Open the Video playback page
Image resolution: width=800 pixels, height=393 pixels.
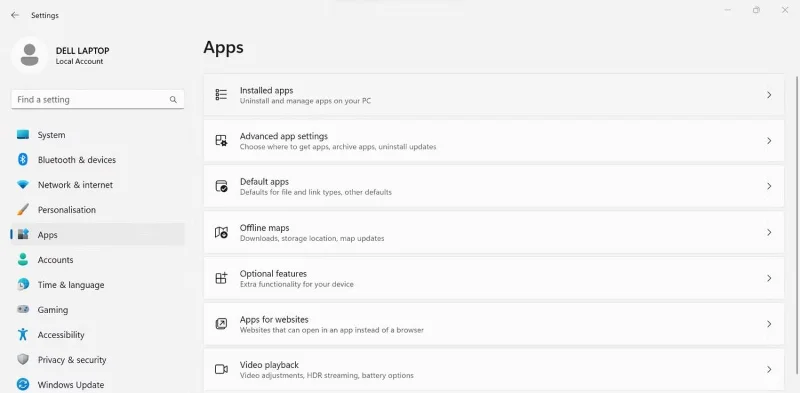click(x=493, y=370)
